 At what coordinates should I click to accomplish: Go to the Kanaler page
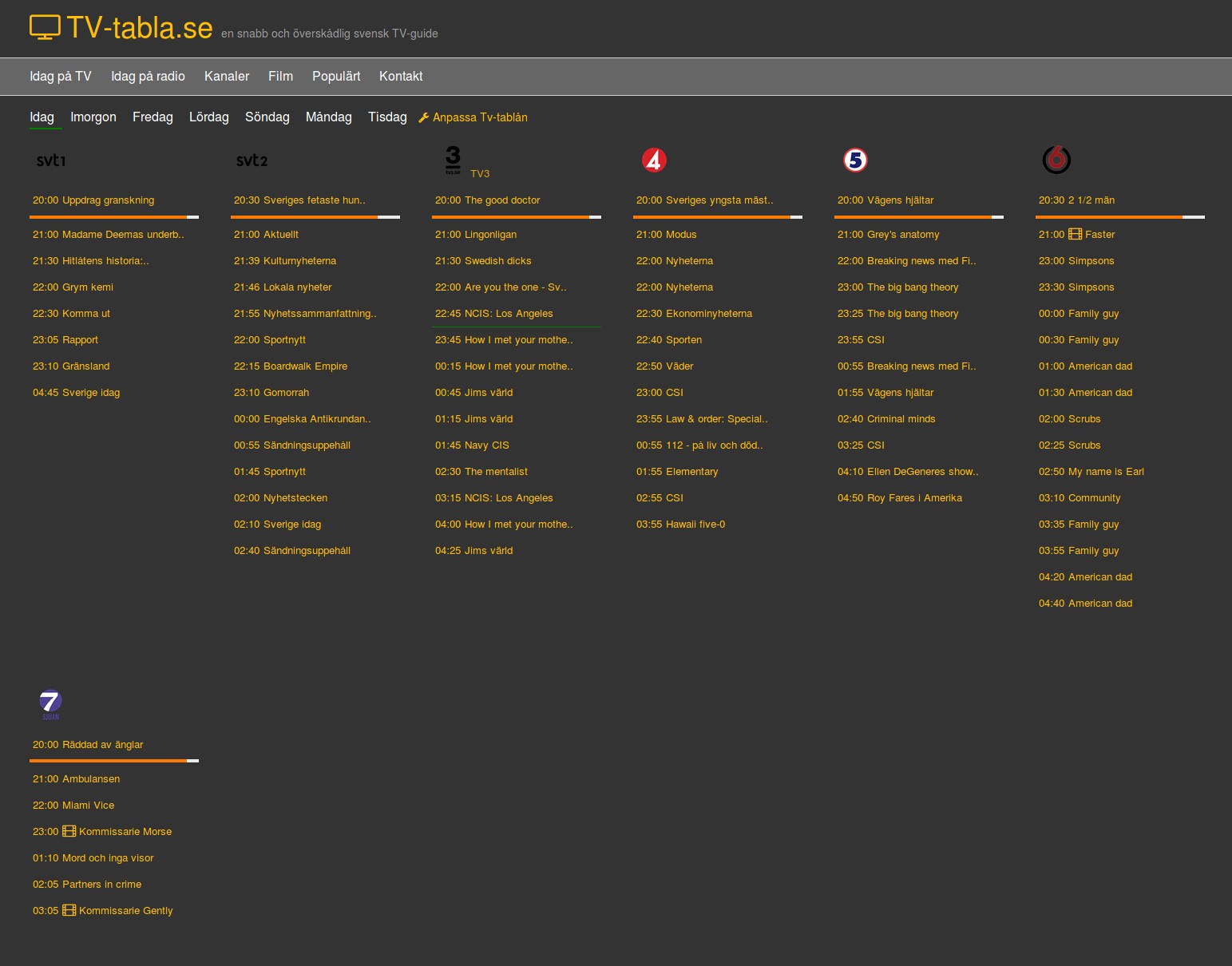click(227, 77)
